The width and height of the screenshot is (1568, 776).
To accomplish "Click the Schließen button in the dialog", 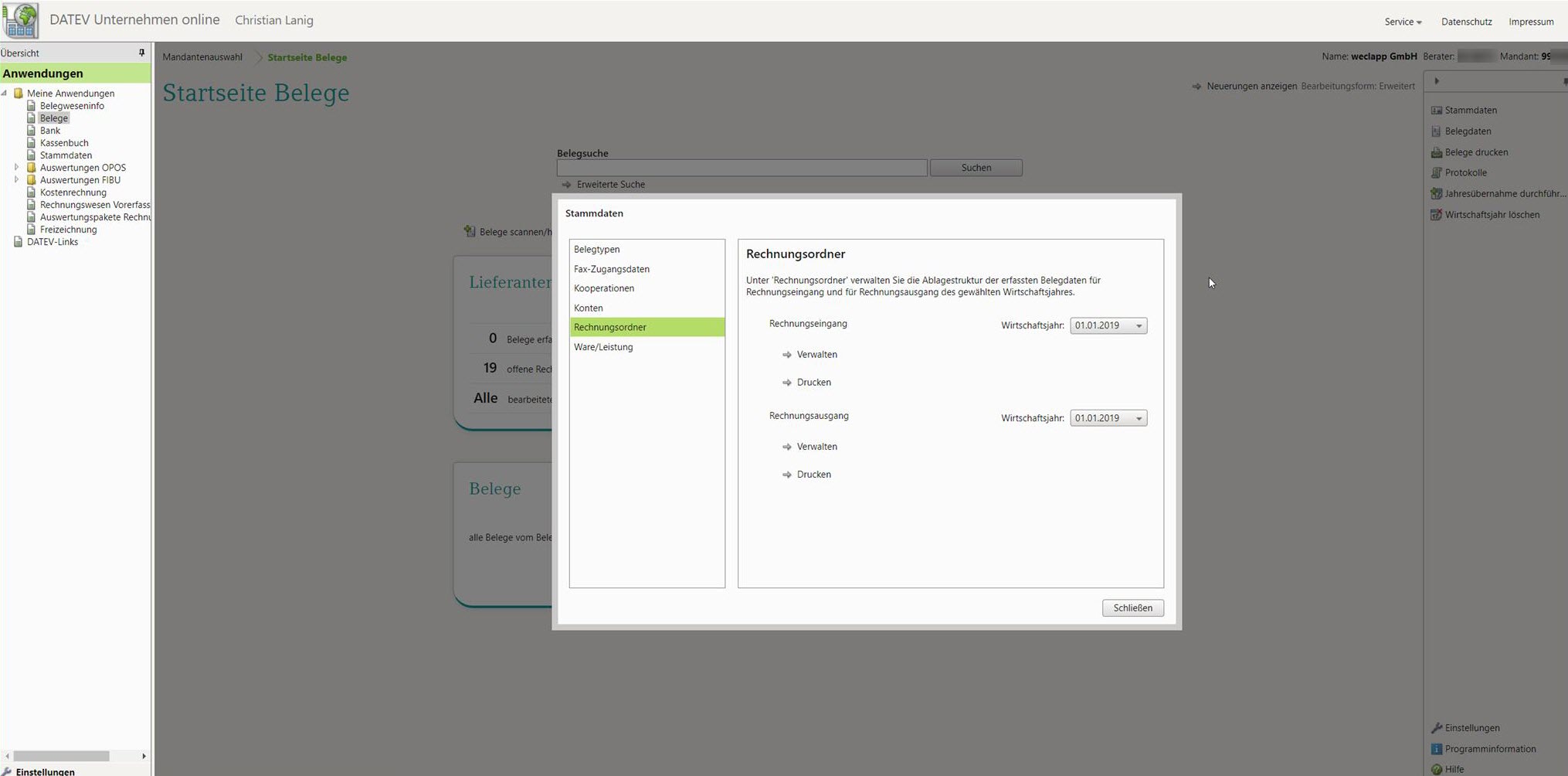I will pos(1132,608).
